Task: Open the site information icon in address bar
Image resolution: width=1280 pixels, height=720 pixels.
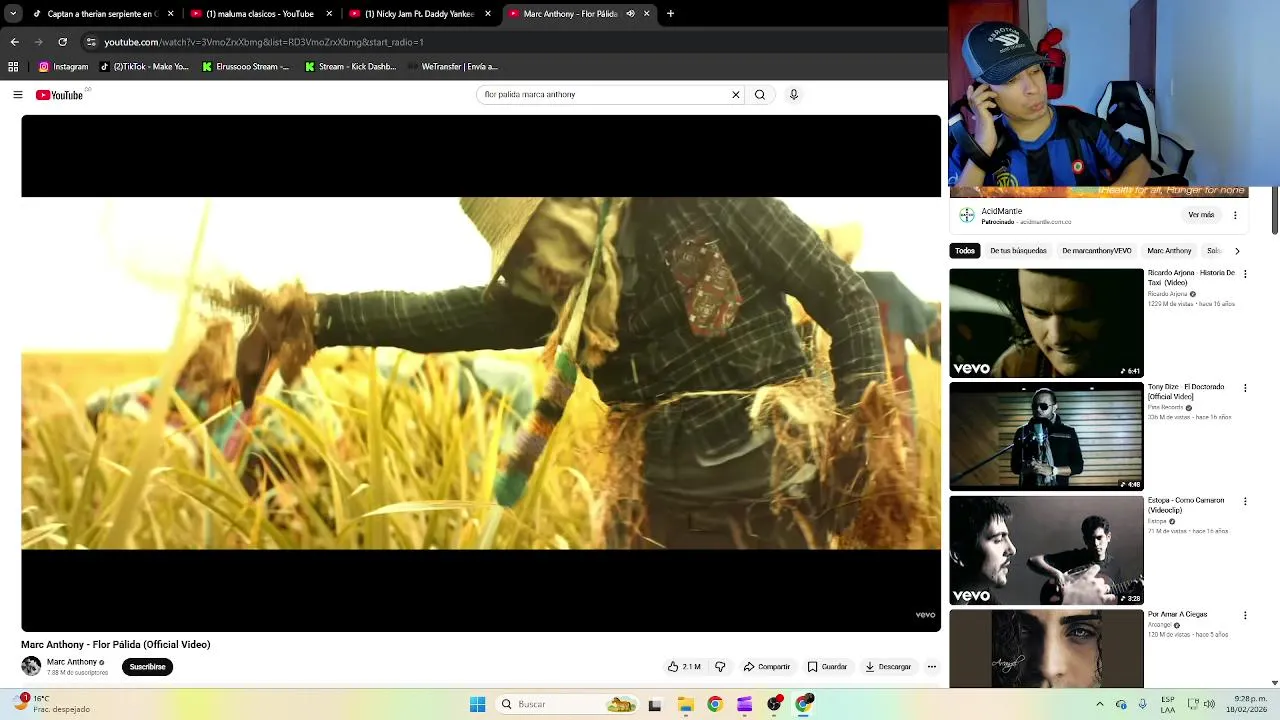Action: (x=91, y=42)
